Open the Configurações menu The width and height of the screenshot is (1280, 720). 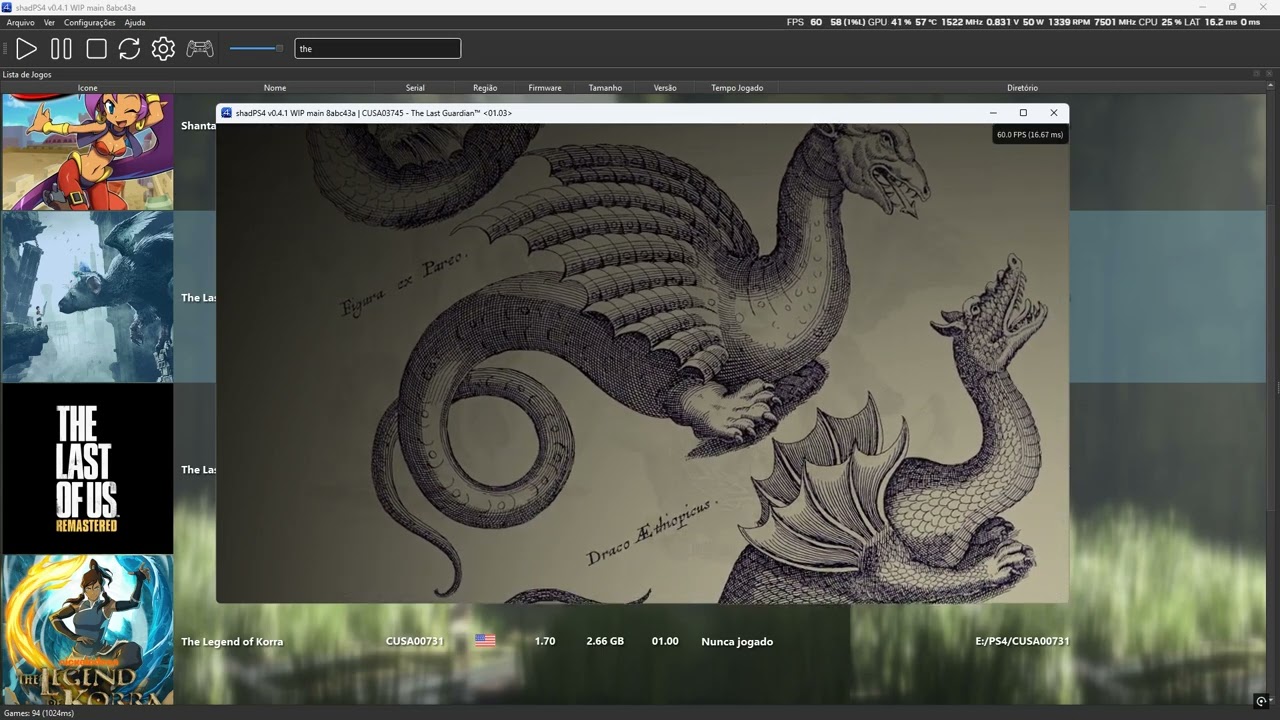click(90, 22)
